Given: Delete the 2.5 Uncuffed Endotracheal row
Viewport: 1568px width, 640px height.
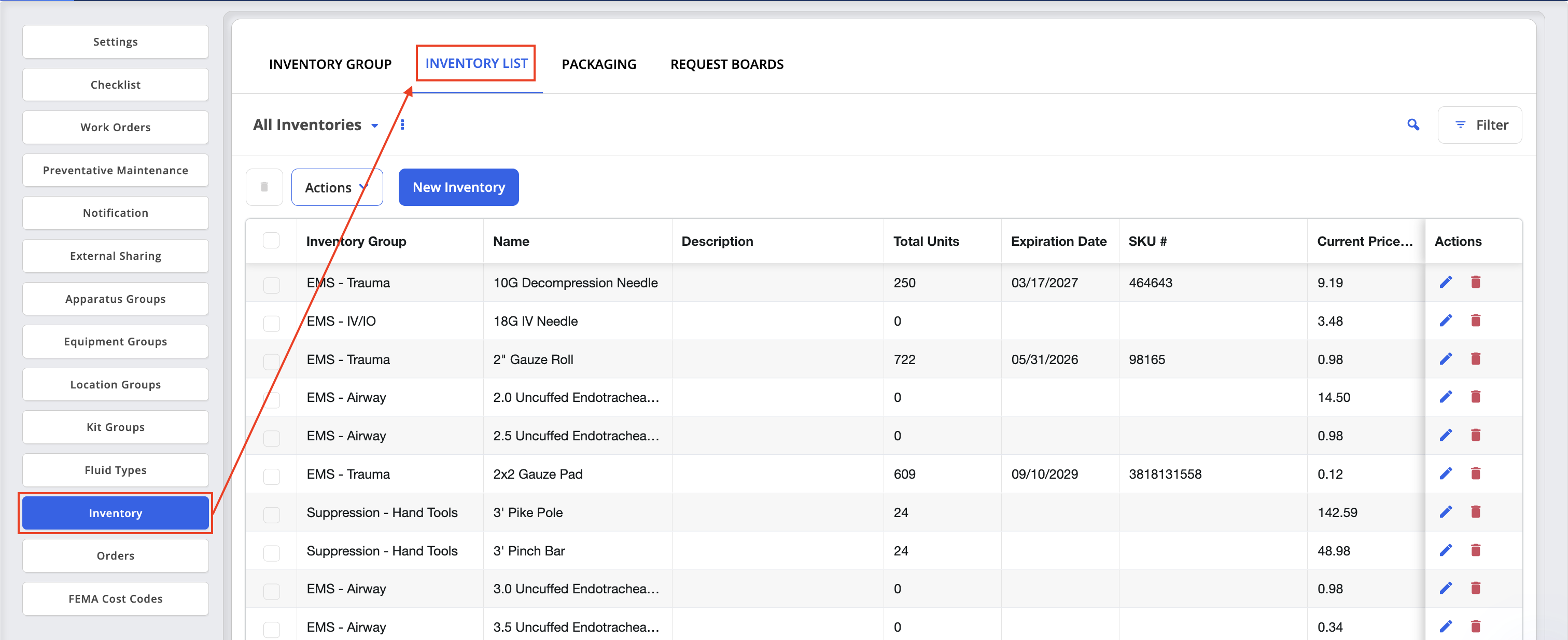Looking at the screenshot, I should click(1476, 435).
